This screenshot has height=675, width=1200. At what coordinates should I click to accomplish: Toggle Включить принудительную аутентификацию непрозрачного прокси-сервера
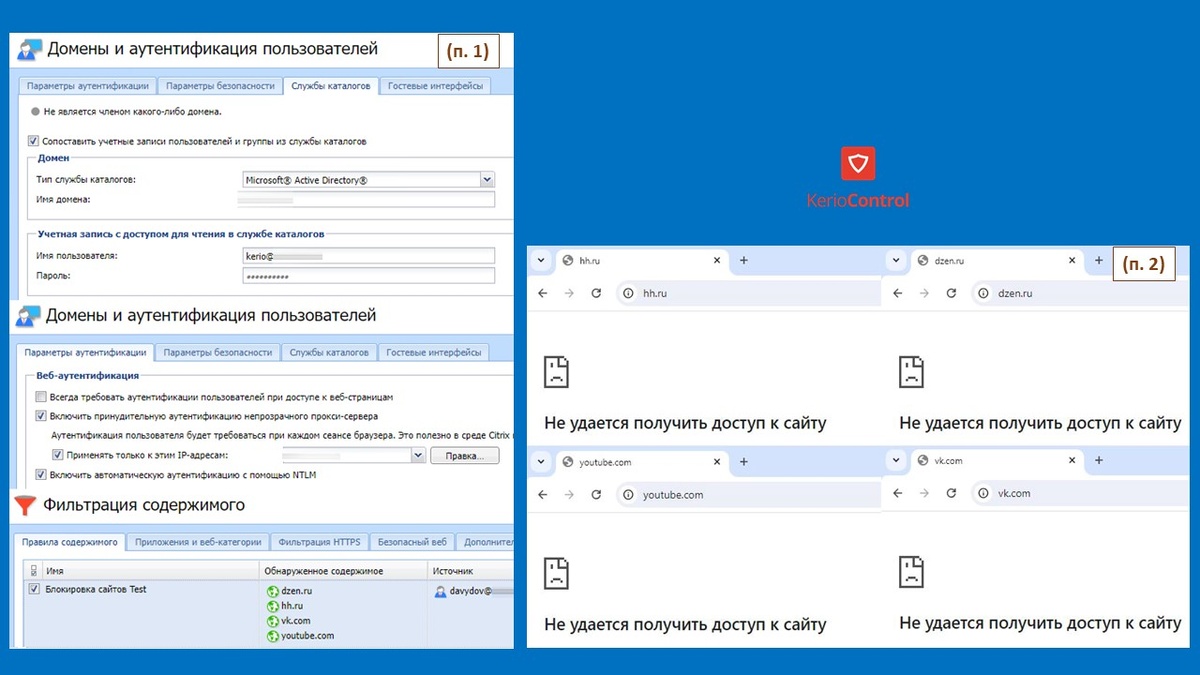pos(41,416)
